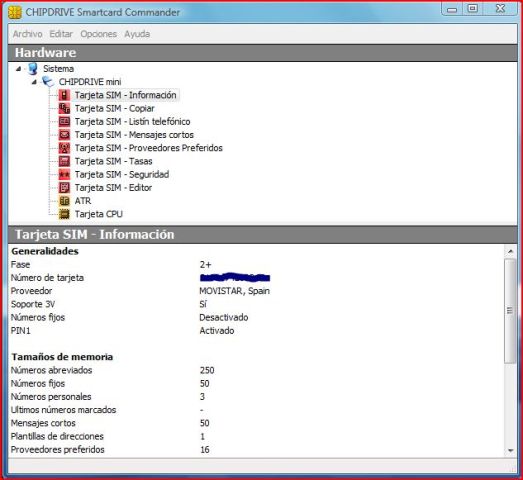Click the Soporte 3V label
Image resolution: width=523 pixels, height=480 pixels.
click(33, 304)
